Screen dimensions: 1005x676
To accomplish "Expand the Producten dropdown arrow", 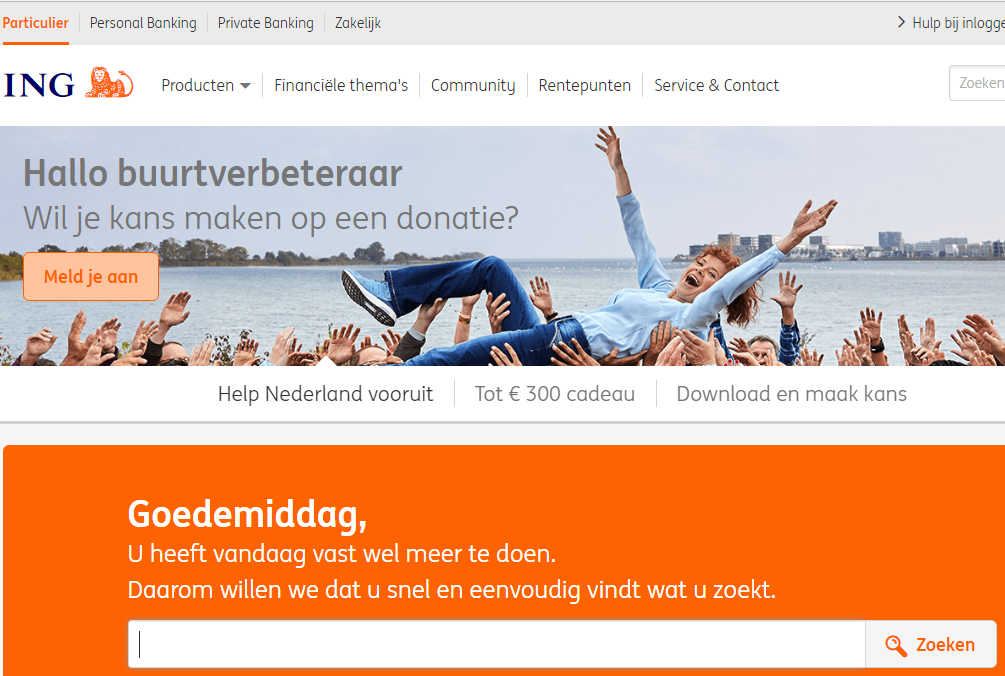I will 245,85.
